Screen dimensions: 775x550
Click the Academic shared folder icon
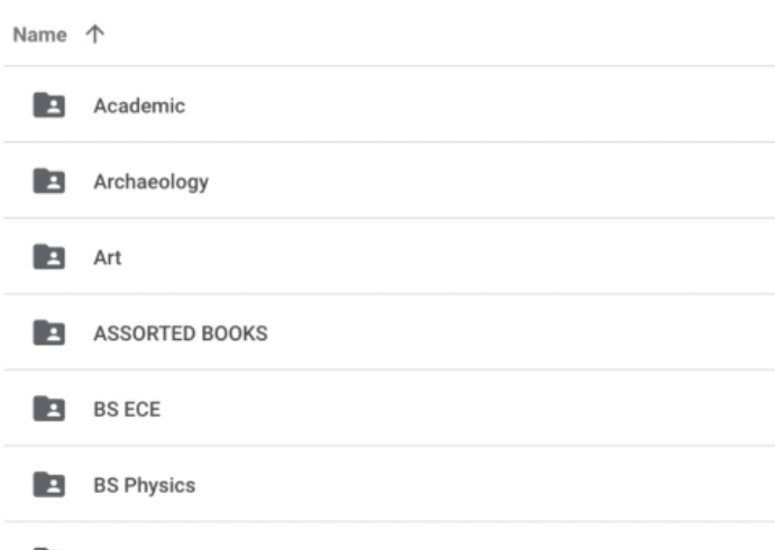(49, 105)
